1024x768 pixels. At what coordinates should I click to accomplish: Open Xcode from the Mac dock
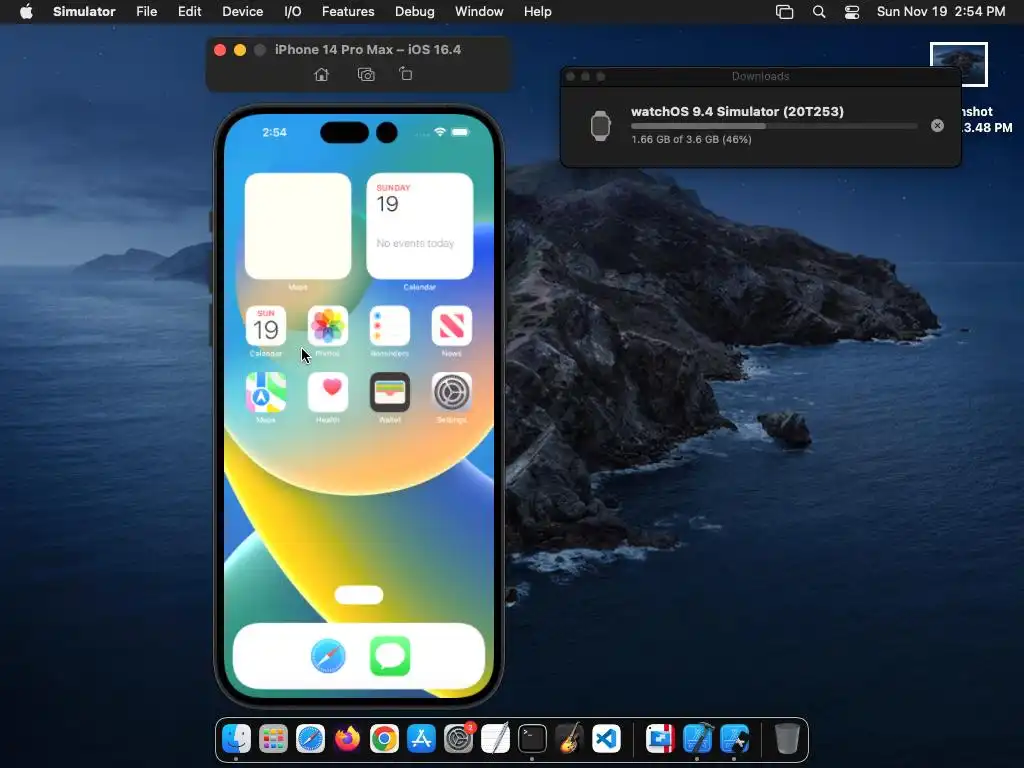[x=697, y=739]
